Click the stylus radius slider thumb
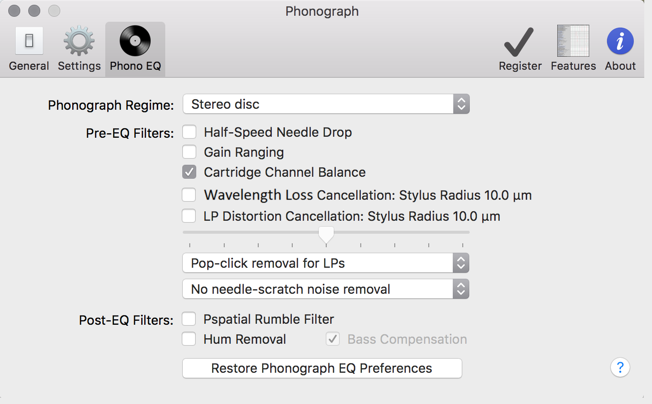This screenshot has width=652, height=404. tap(326, 235)
